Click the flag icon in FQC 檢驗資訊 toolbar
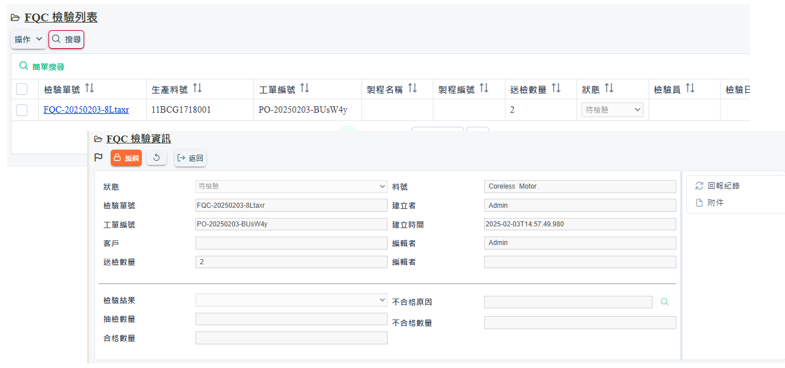The image size is (785, 368). [x=99, y=158]
